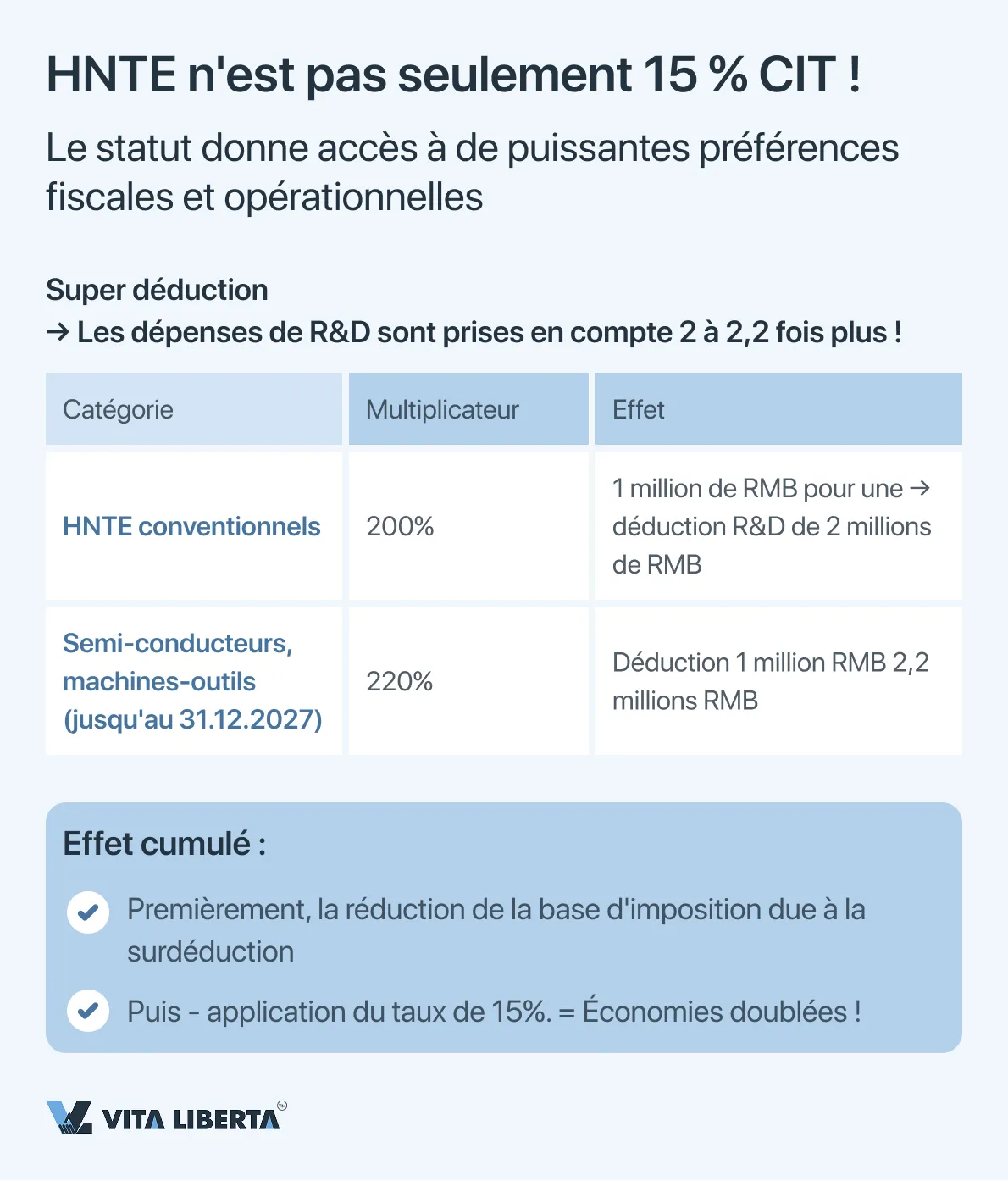Click the arrow after 'pour une' in Effet cell
Screen dimensions: 1008x1181
point(920,489)
